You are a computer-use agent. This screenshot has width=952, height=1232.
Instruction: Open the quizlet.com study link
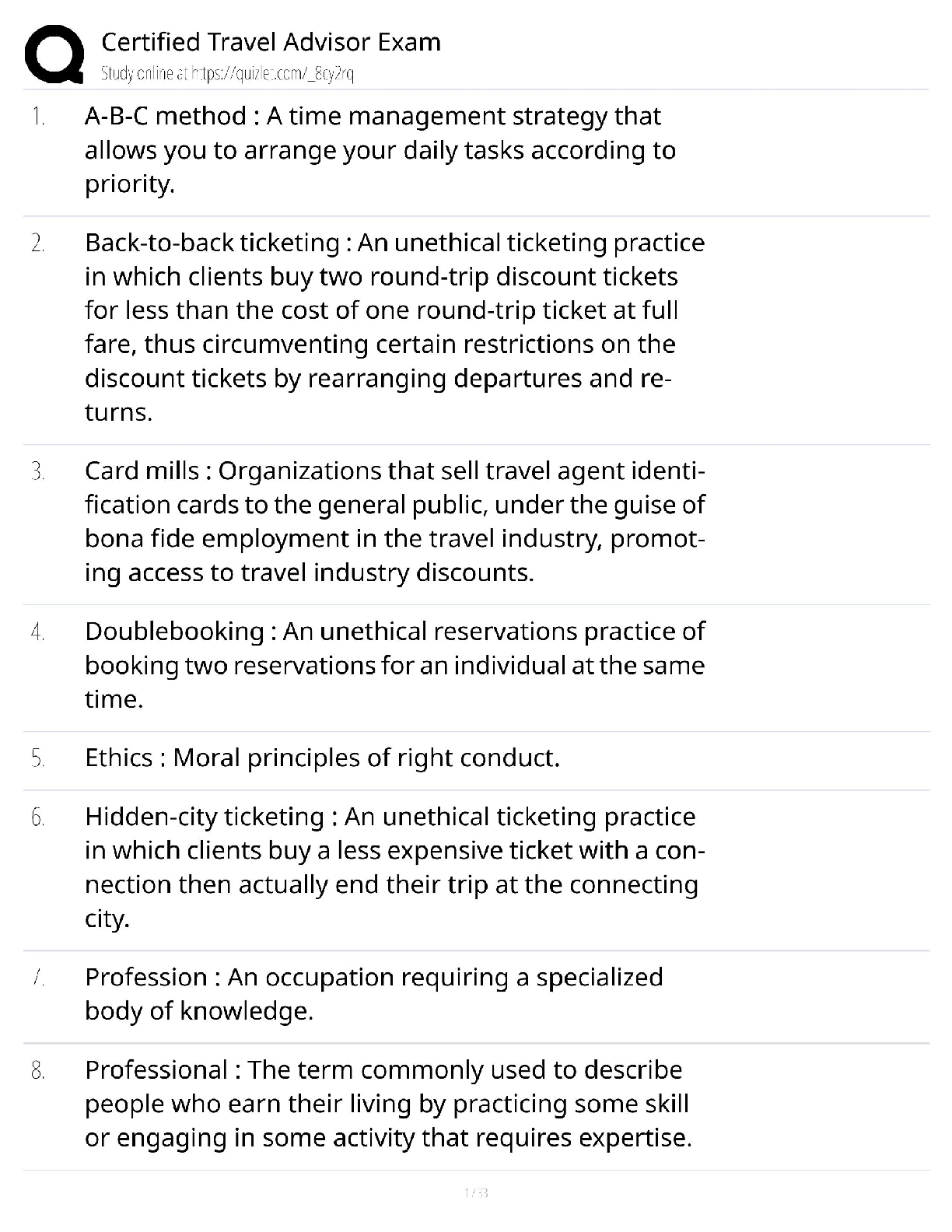tap(228, 74)
